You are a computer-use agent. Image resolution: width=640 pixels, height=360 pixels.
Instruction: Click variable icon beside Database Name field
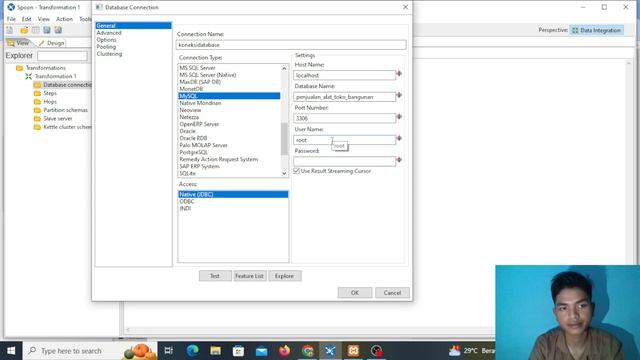[399, 96]
